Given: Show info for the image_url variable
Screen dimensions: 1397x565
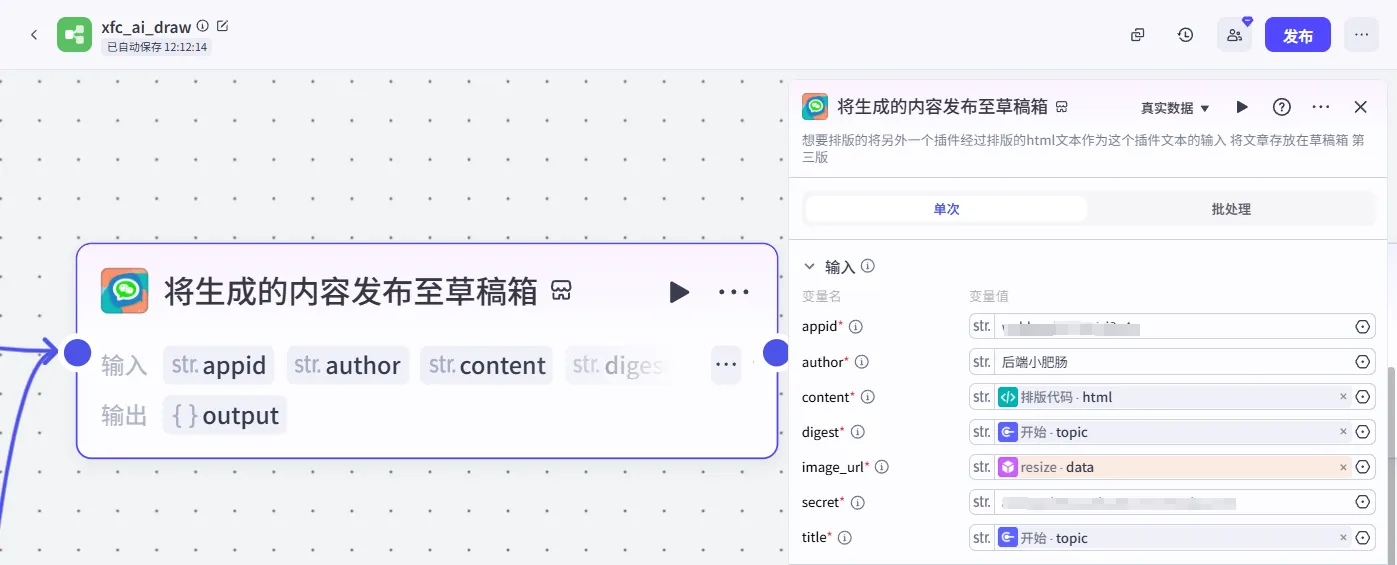Looking at the screenshot, I should 882,467.
